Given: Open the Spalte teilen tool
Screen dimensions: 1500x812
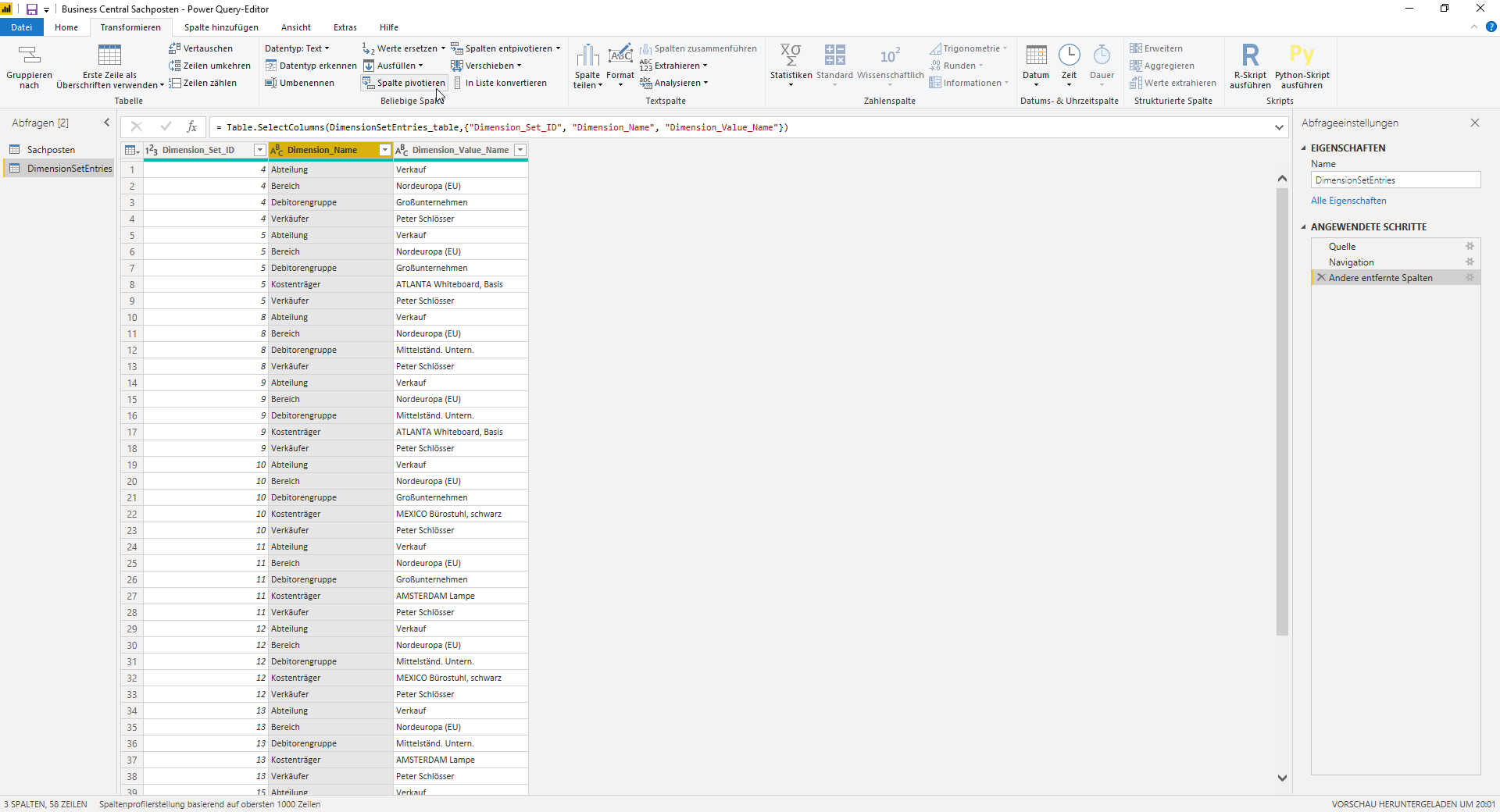Looking at the screenshot, I should coord(587,66).
